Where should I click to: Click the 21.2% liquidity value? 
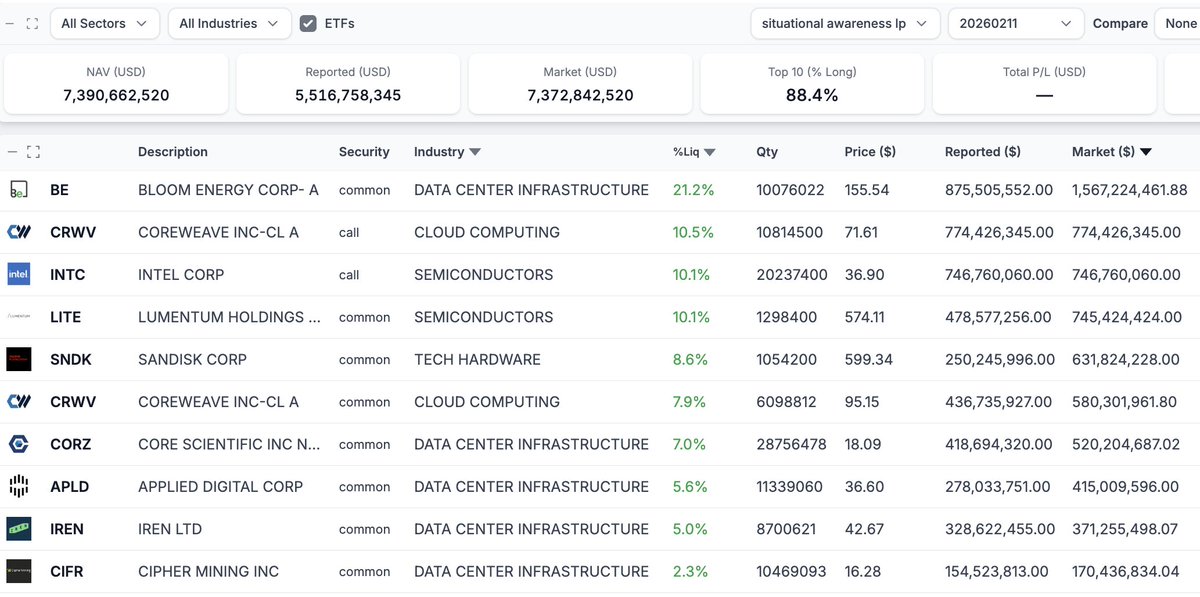(693, 190)
